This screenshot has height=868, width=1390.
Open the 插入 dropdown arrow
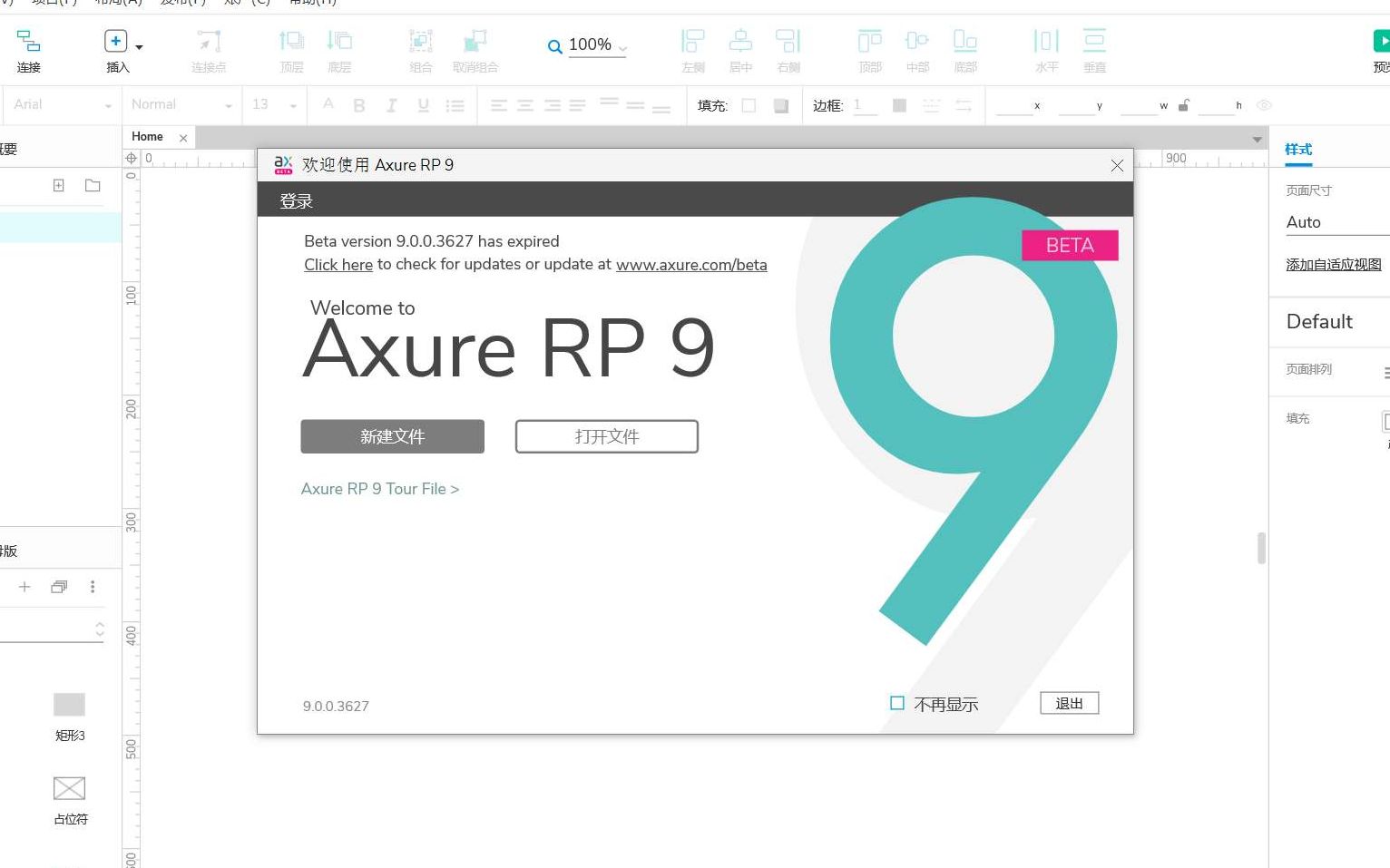139,46
